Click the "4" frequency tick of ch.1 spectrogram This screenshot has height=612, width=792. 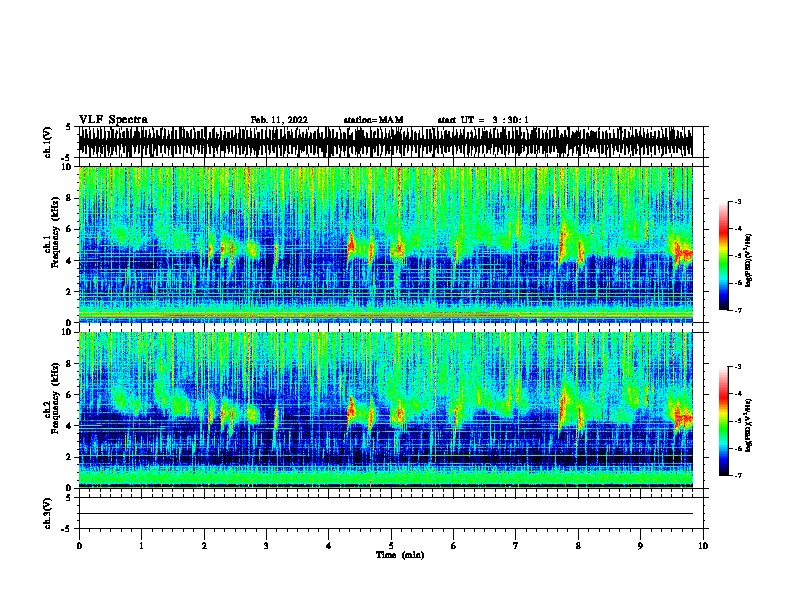point(70,261)
